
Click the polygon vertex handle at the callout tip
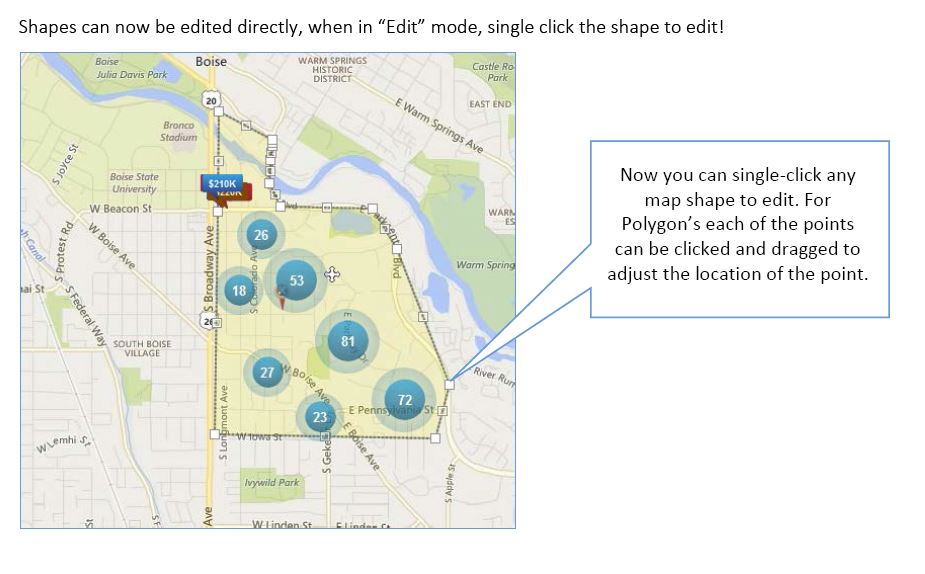coord(450,385)
